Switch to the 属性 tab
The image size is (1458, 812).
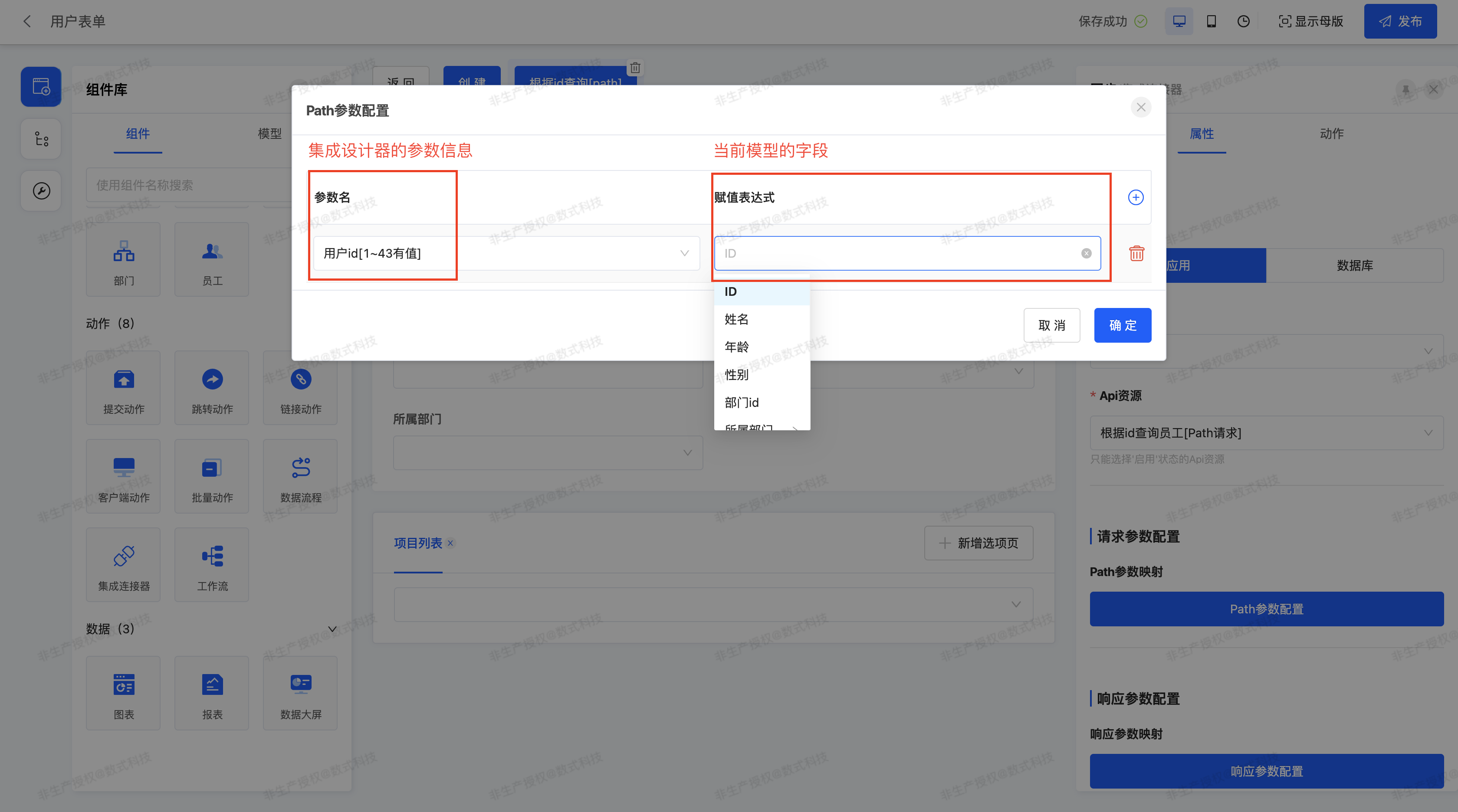(1202, 134)
